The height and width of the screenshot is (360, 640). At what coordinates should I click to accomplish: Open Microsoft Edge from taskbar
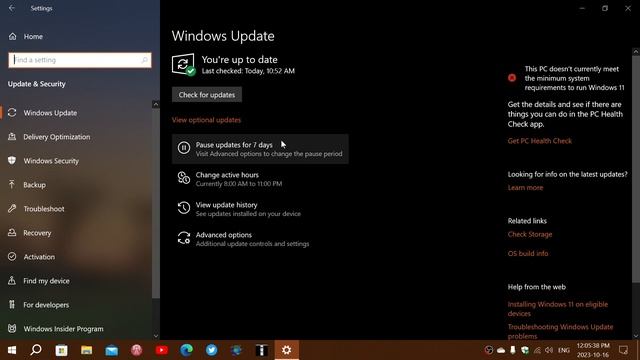point(187,350)
